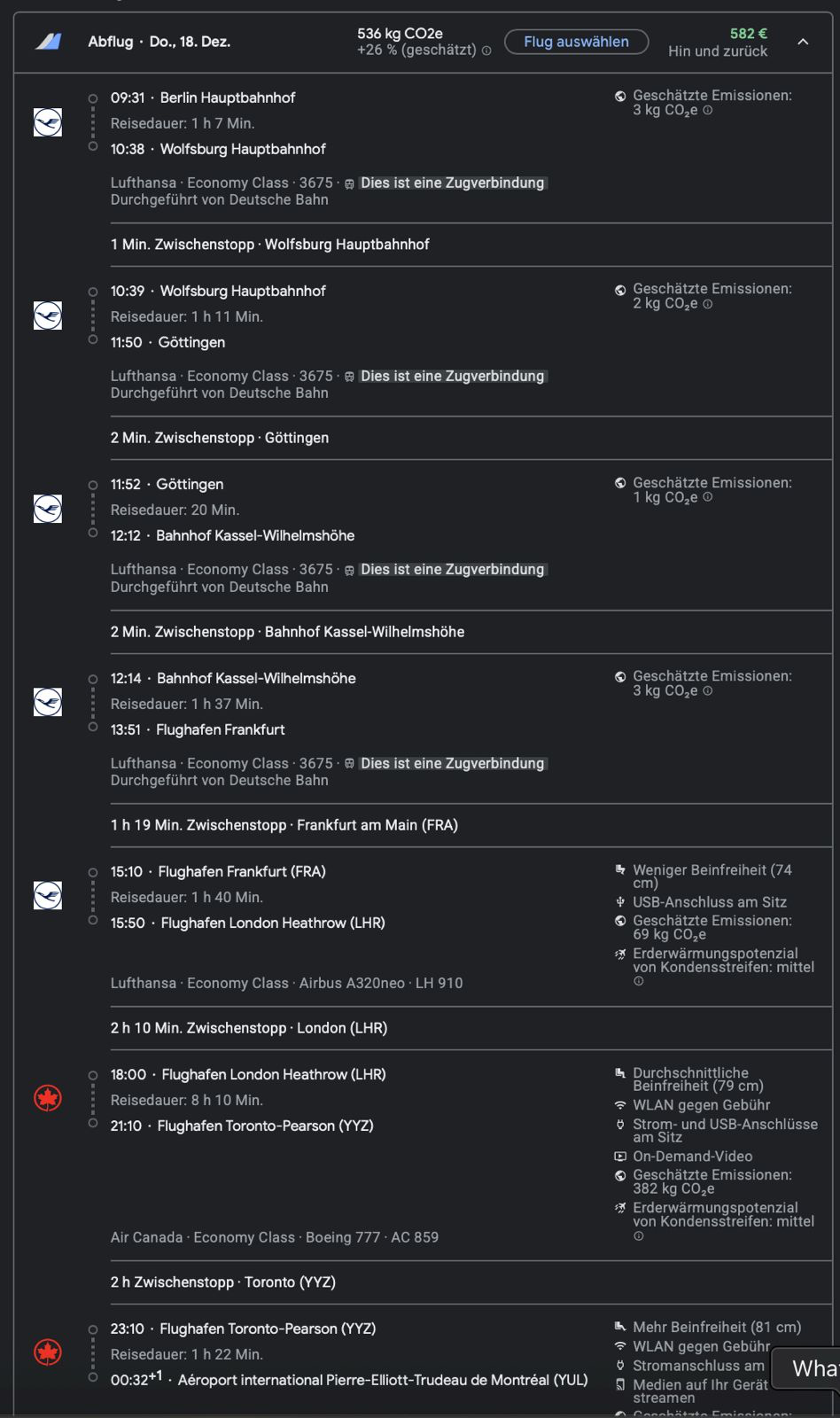Open emissions info icon for Berlin–Wolfsburg leg
840x1418 pixels.
708,111
